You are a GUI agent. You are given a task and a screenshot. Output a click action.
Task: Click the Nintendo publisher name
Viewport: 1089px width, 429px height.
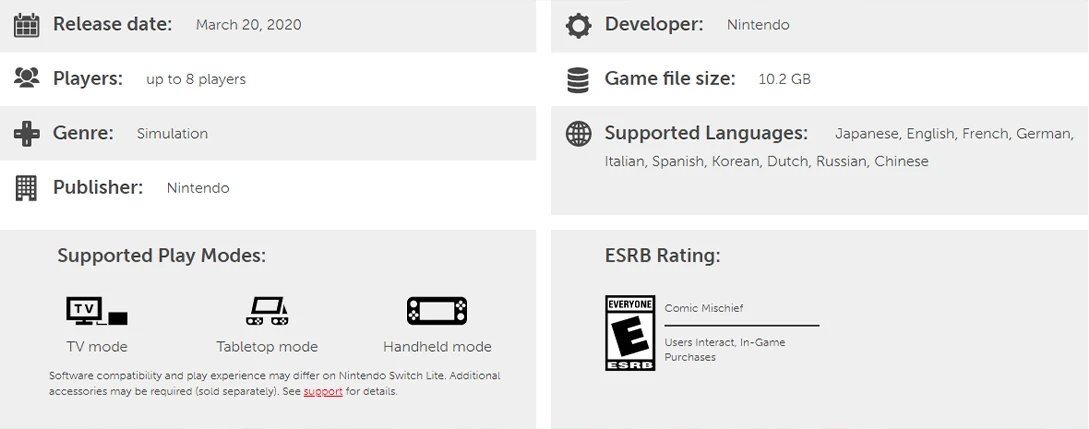coord(198,188)
